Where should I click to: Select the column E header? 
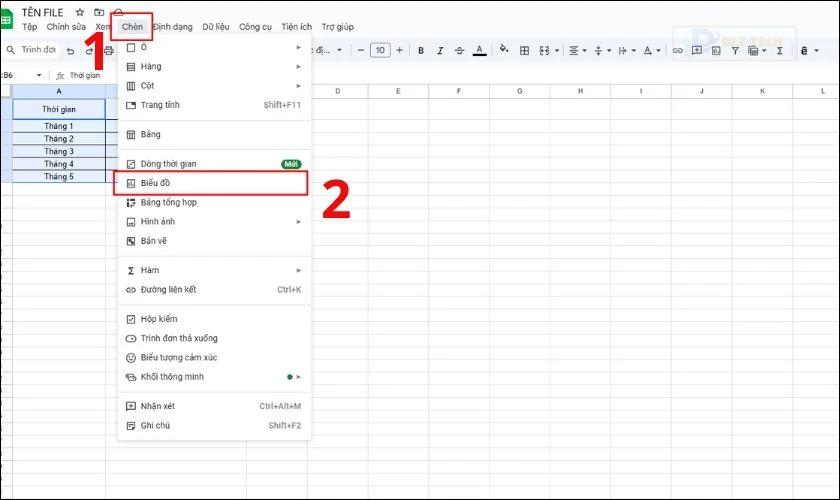click(x=398, y=91)
